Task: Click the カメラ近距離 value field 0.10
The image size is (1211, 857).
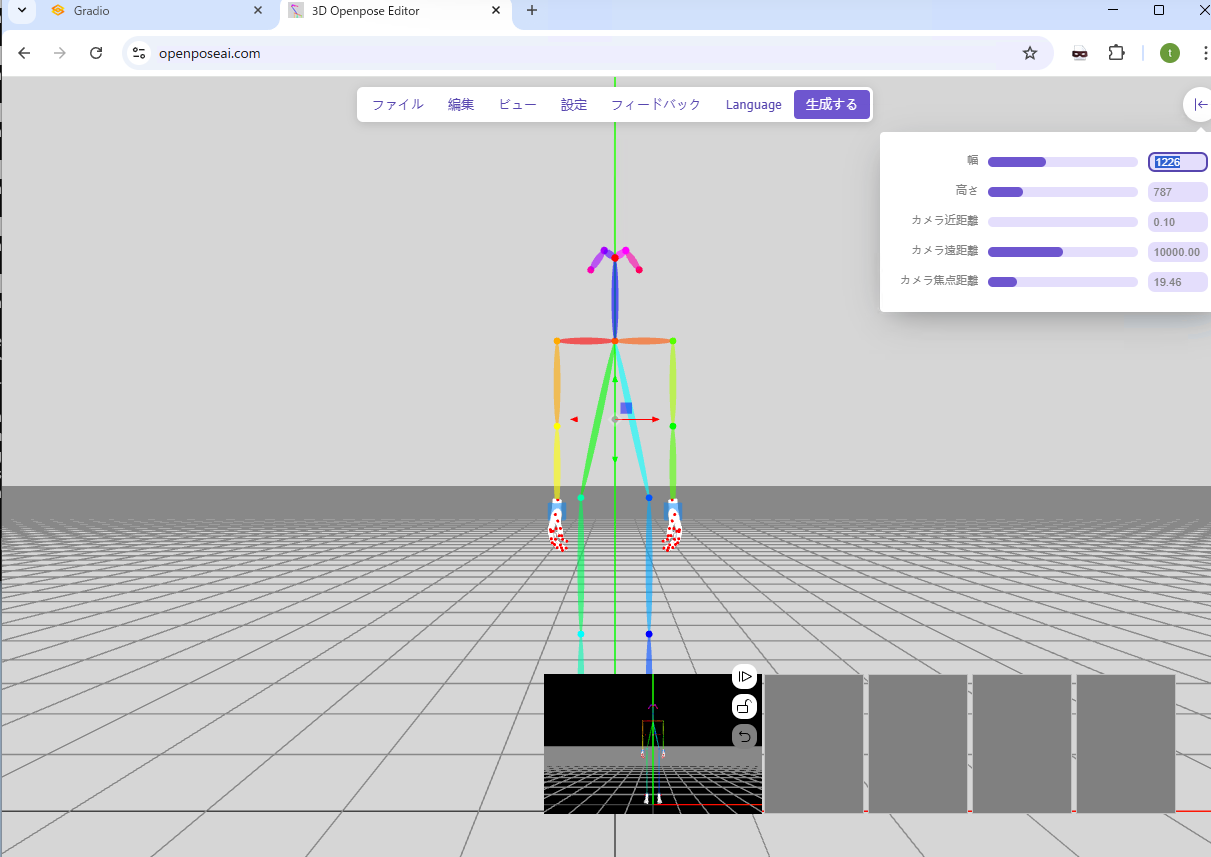Action: pyautogui.click(x=1177, y=222)
